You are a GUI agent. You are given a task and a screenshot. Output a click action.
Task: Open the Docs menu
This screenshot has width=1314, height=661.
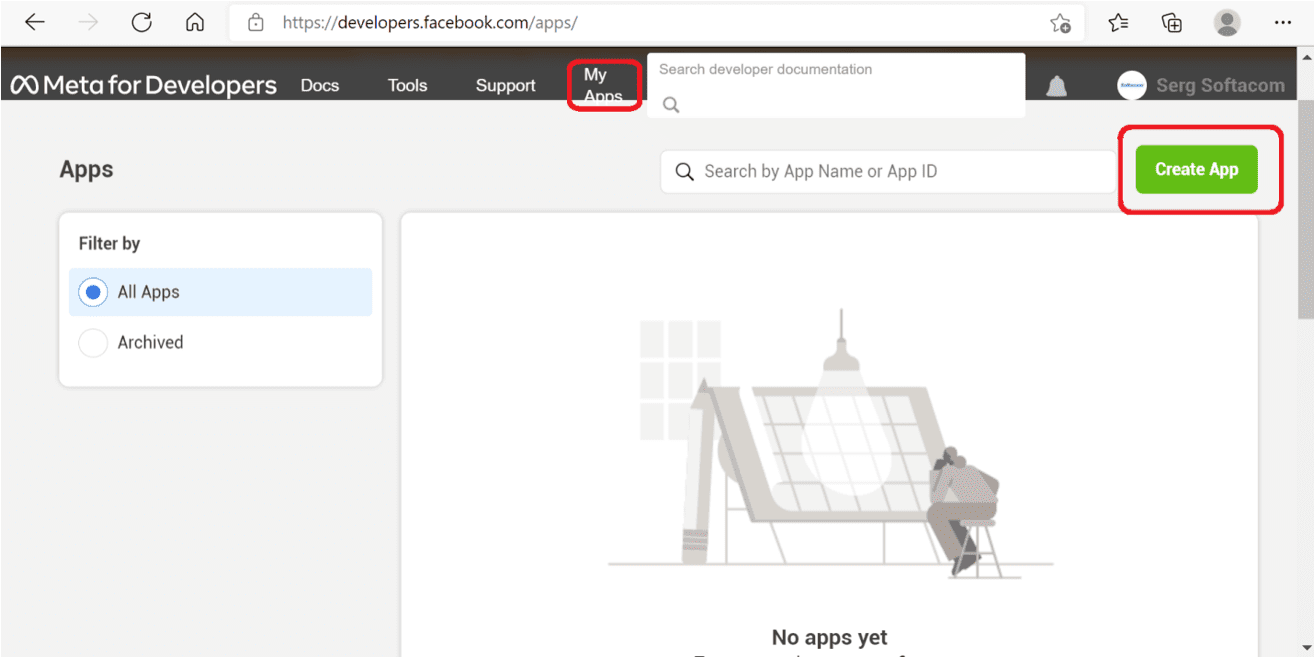[320, 85]
